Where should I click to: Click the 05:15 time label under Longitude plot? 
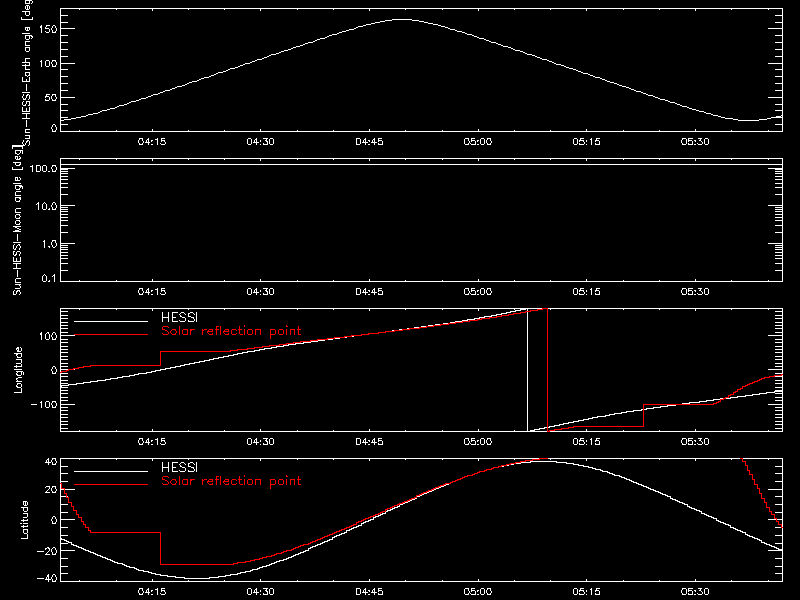click(586, 442)
